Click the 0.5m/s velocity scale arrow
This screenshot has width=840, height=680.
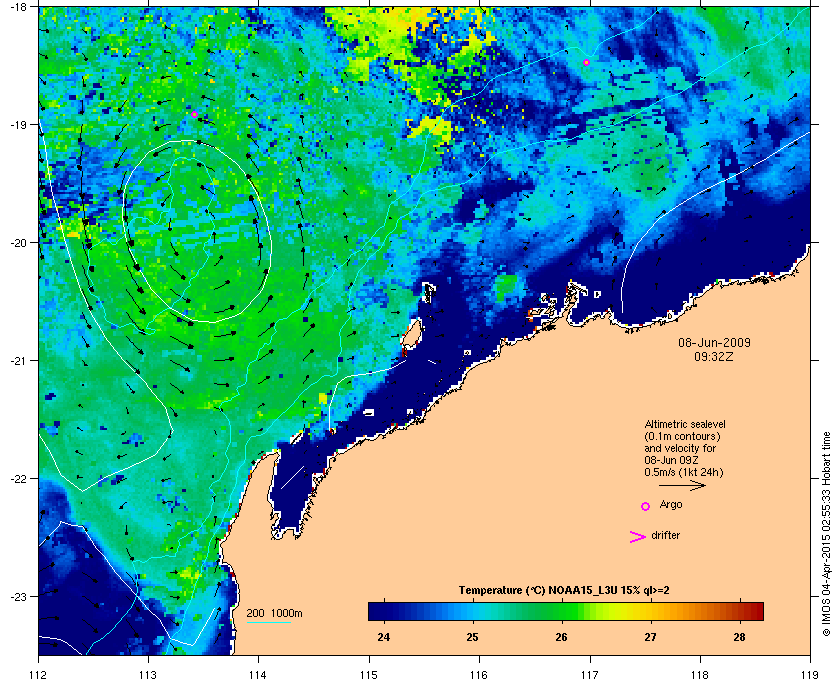(x=682, y=486)
